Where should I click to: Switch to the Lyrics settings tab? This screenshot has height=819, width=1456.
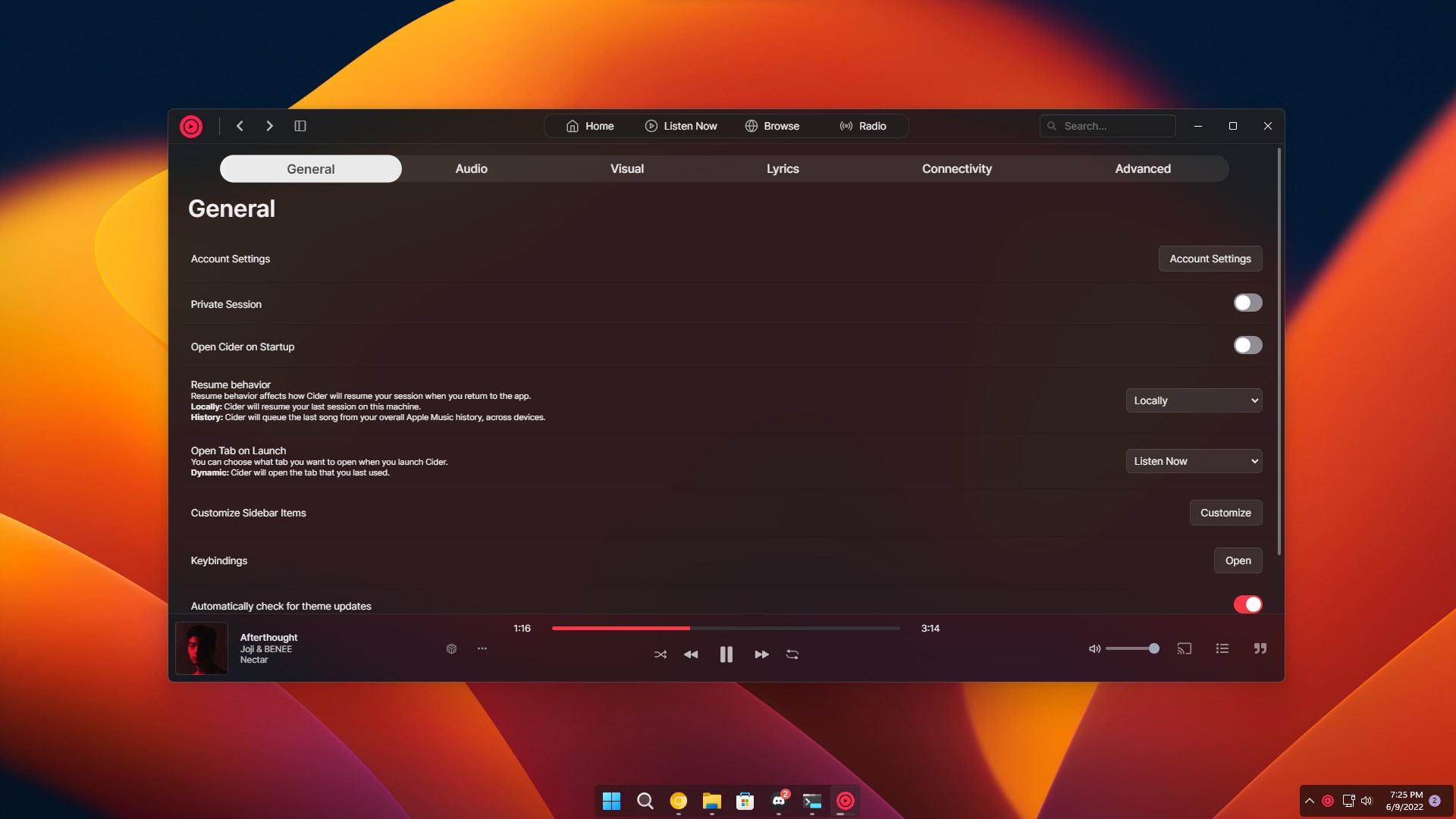pos(783,169)
